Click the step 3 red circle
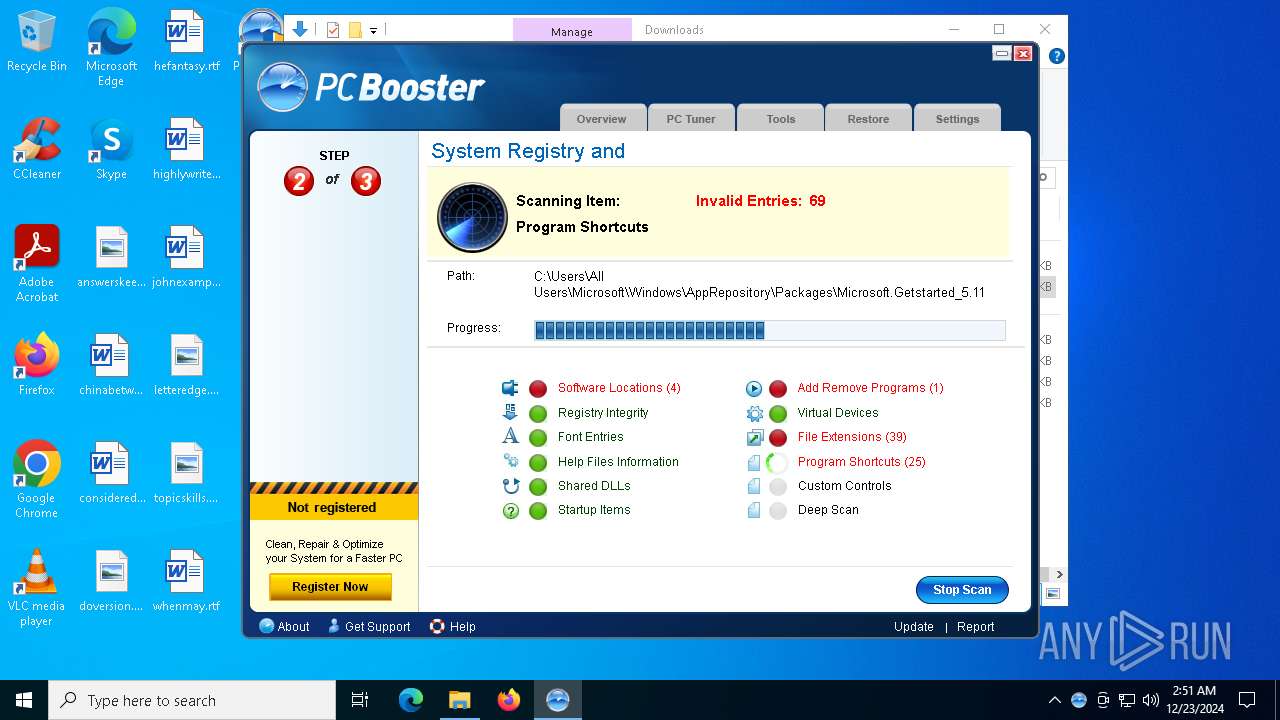Viewport: 1280px width, 720px height. (366, 181)
